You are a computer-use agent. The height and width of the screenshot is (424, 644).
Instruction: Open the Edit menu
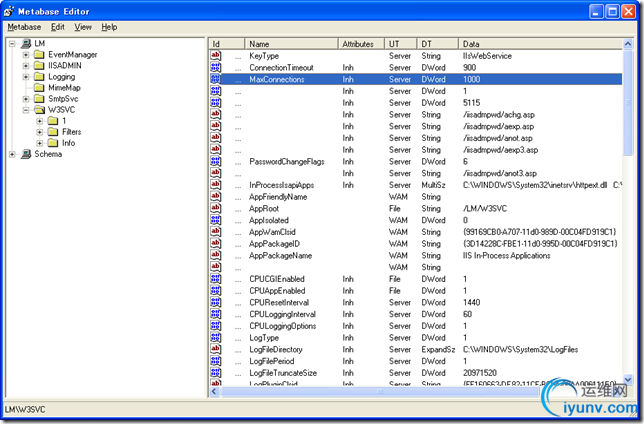point(58,27)
